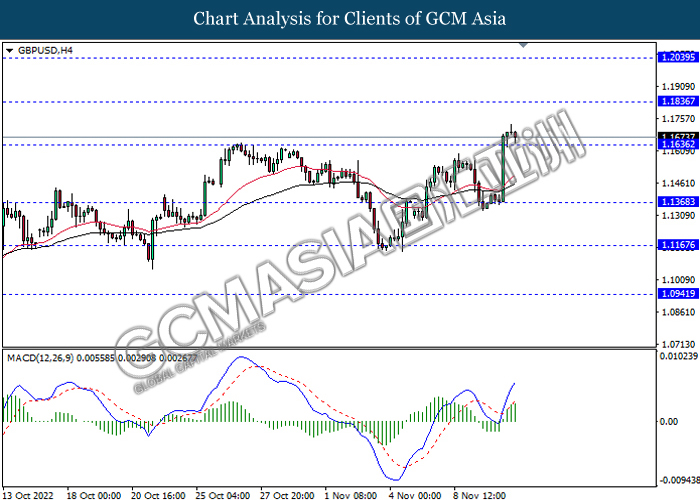700x500 pixels.
Task: Click the MACD zero level 0.00 label
Action: coord(667,421)
